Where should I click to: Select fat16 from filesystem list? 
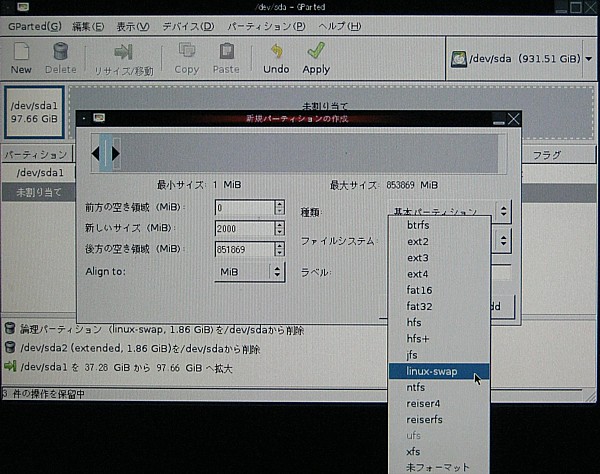click(x=439, y=290)
